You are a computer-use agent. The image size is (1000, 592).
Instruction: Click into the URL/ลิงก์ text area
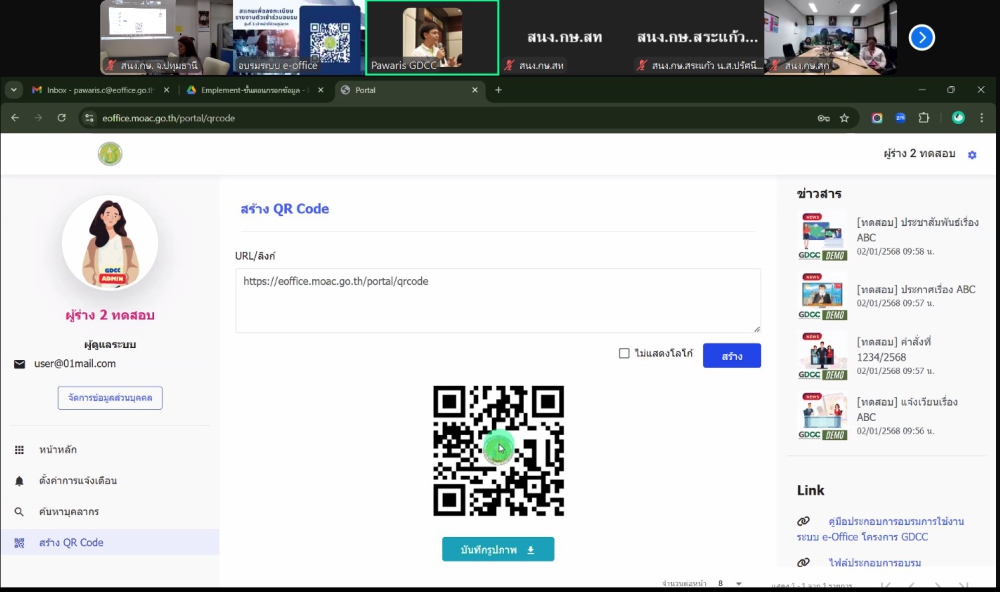[497, 300]
